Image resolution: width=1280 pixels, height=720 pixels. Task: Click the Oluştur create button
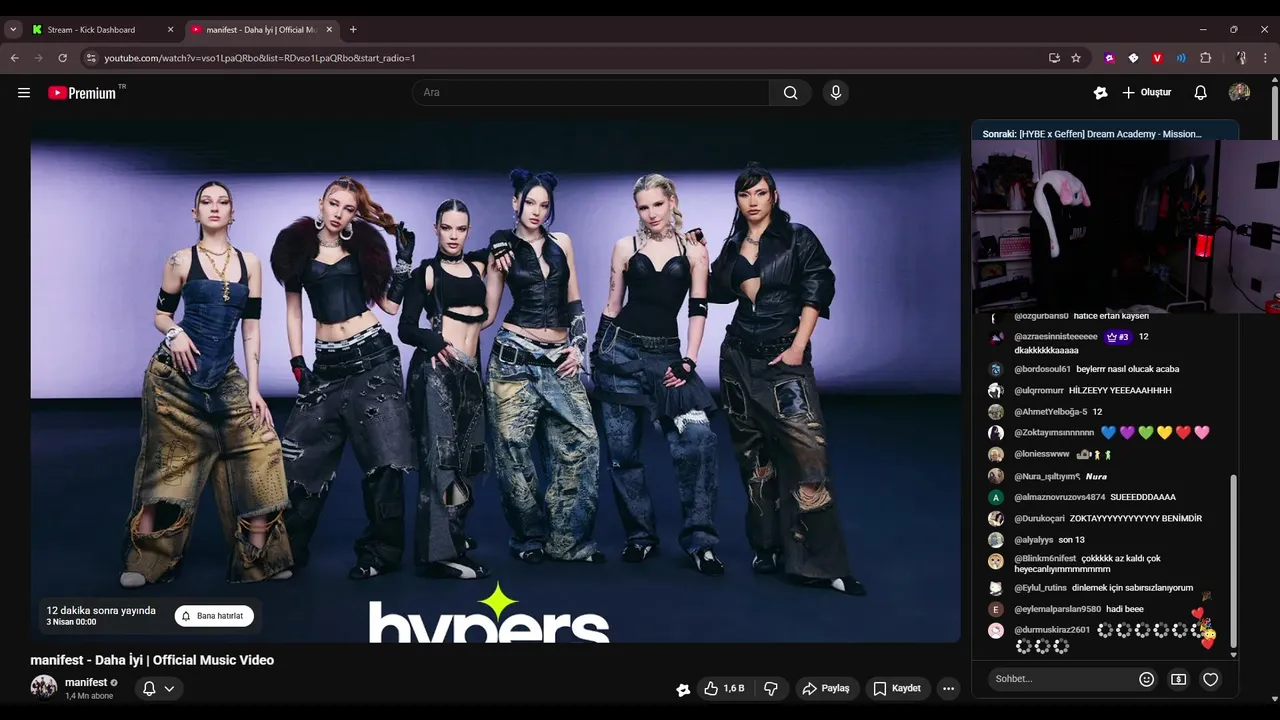click(x=1146, y=93)
